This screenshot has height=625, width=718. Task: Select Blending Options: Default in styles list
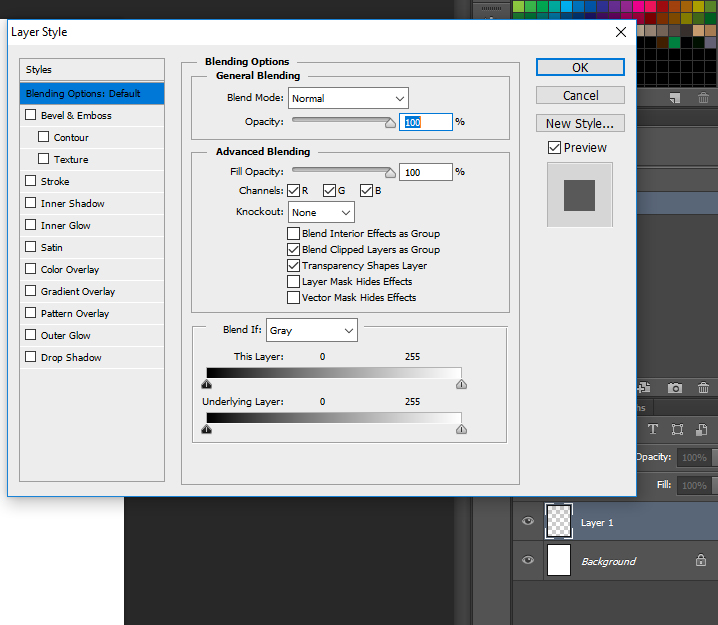(92, 93)
